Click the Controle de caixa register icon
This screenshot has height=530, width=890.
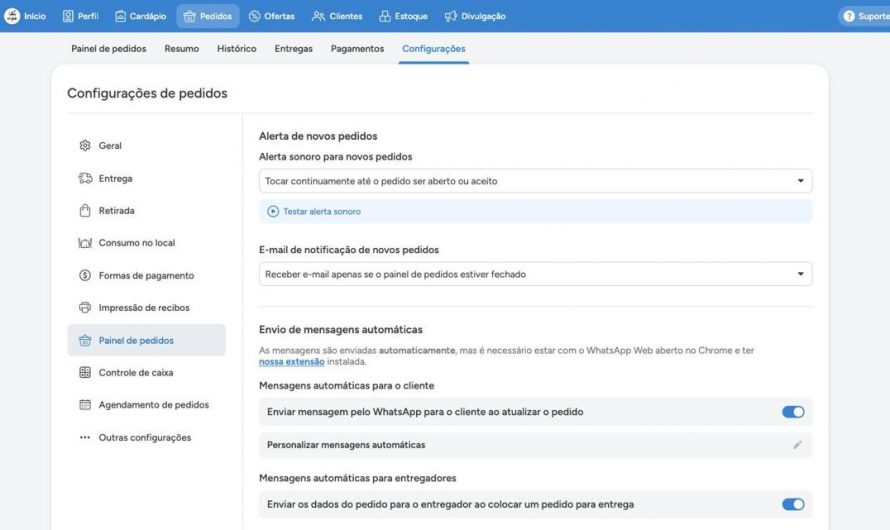point(85,372)
